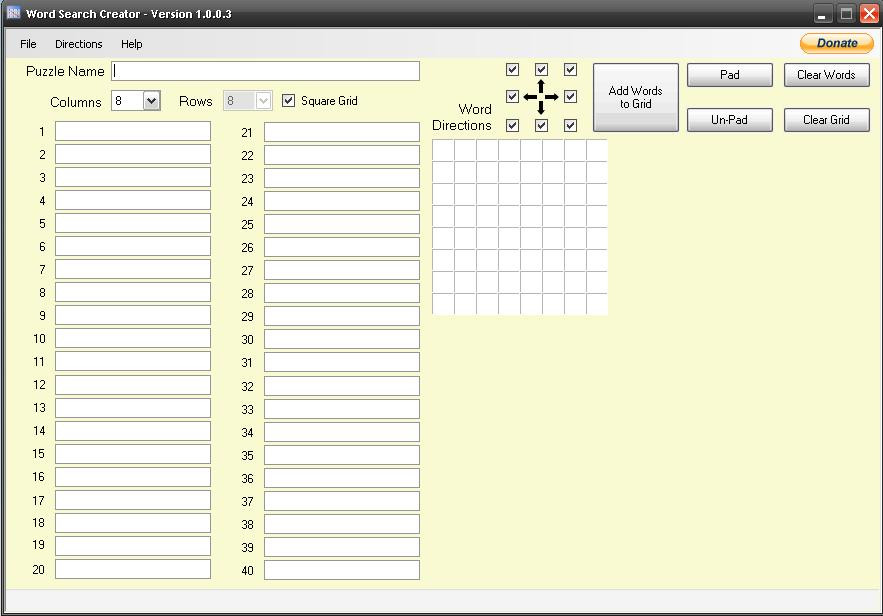Click word entry field 28

click(342, 293)
